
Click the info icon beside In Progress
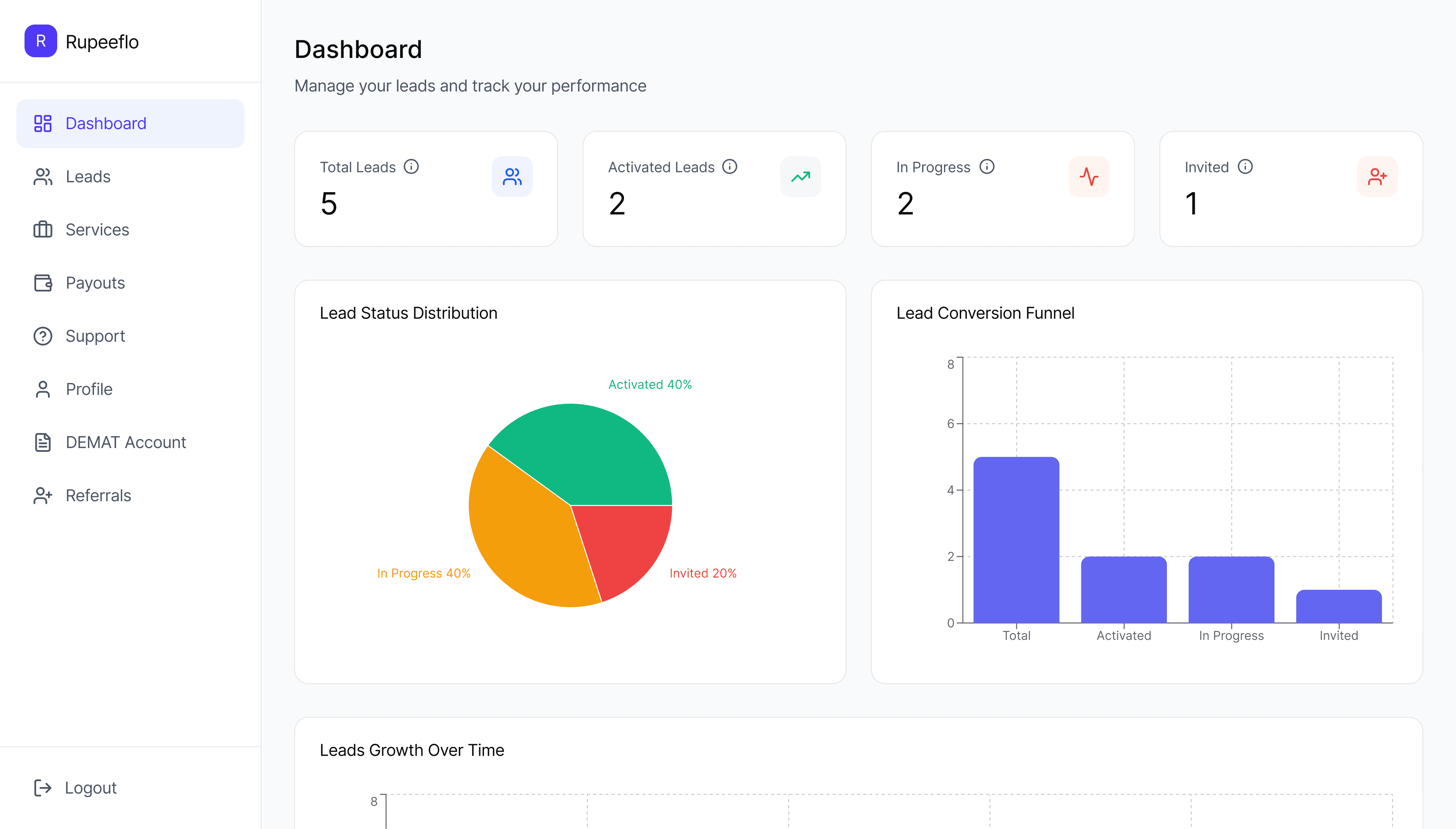[987, 167]
